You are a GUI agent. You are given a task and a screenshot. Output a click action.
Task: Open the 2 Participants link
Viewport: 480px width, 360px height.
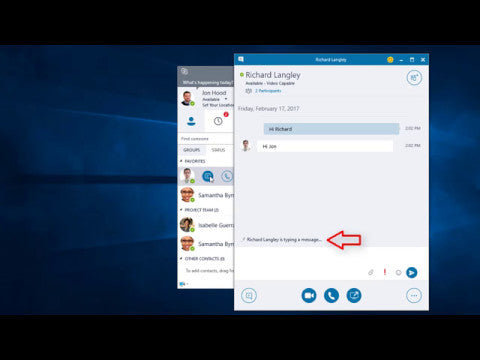pos(268,91)
